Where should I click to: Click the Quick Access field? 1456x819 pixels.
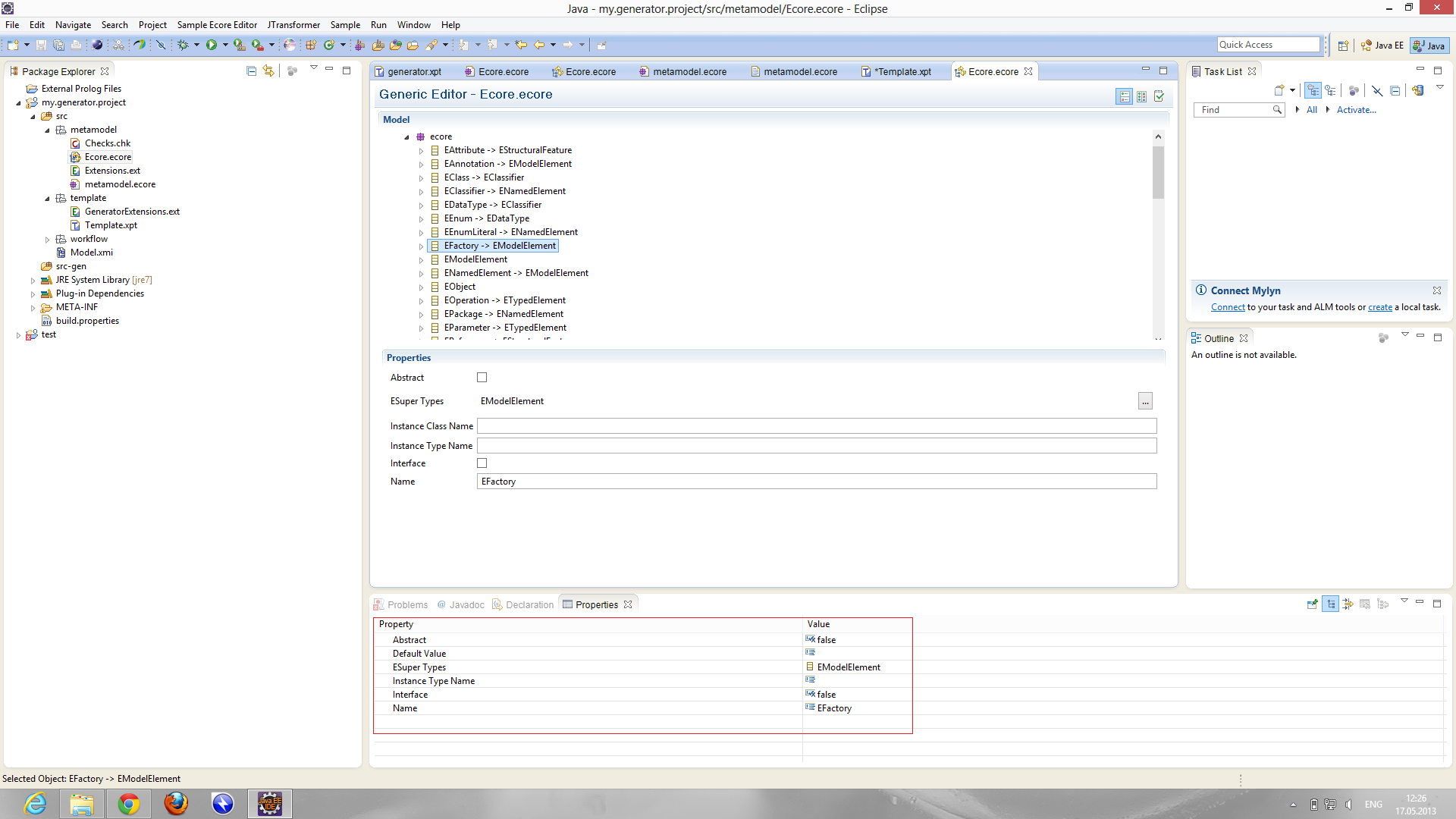(1269, 45)
